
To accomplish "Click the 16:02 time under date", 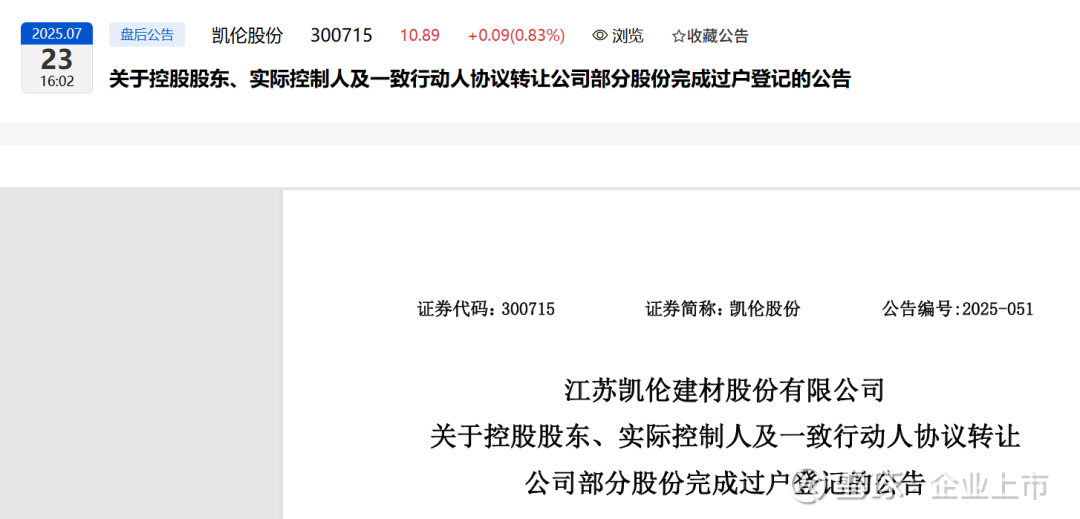I will (56, 82).
